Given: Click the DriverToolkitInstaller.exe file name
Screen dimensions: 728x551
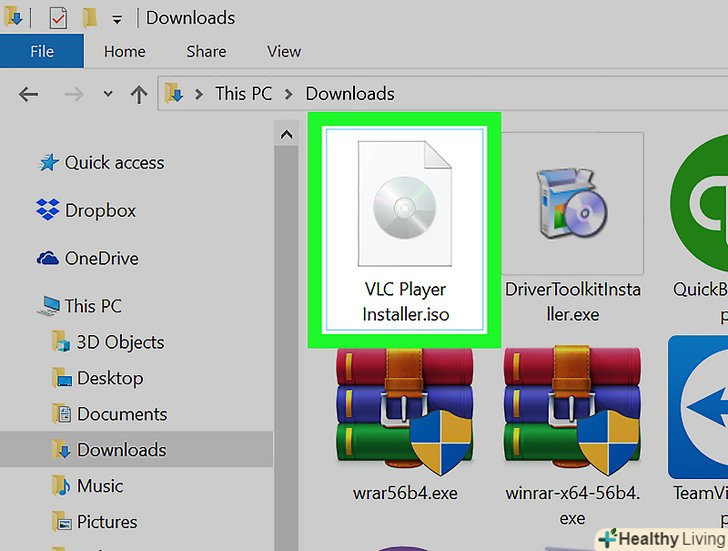Looking at the screenshot, I should tap(572, 302).
